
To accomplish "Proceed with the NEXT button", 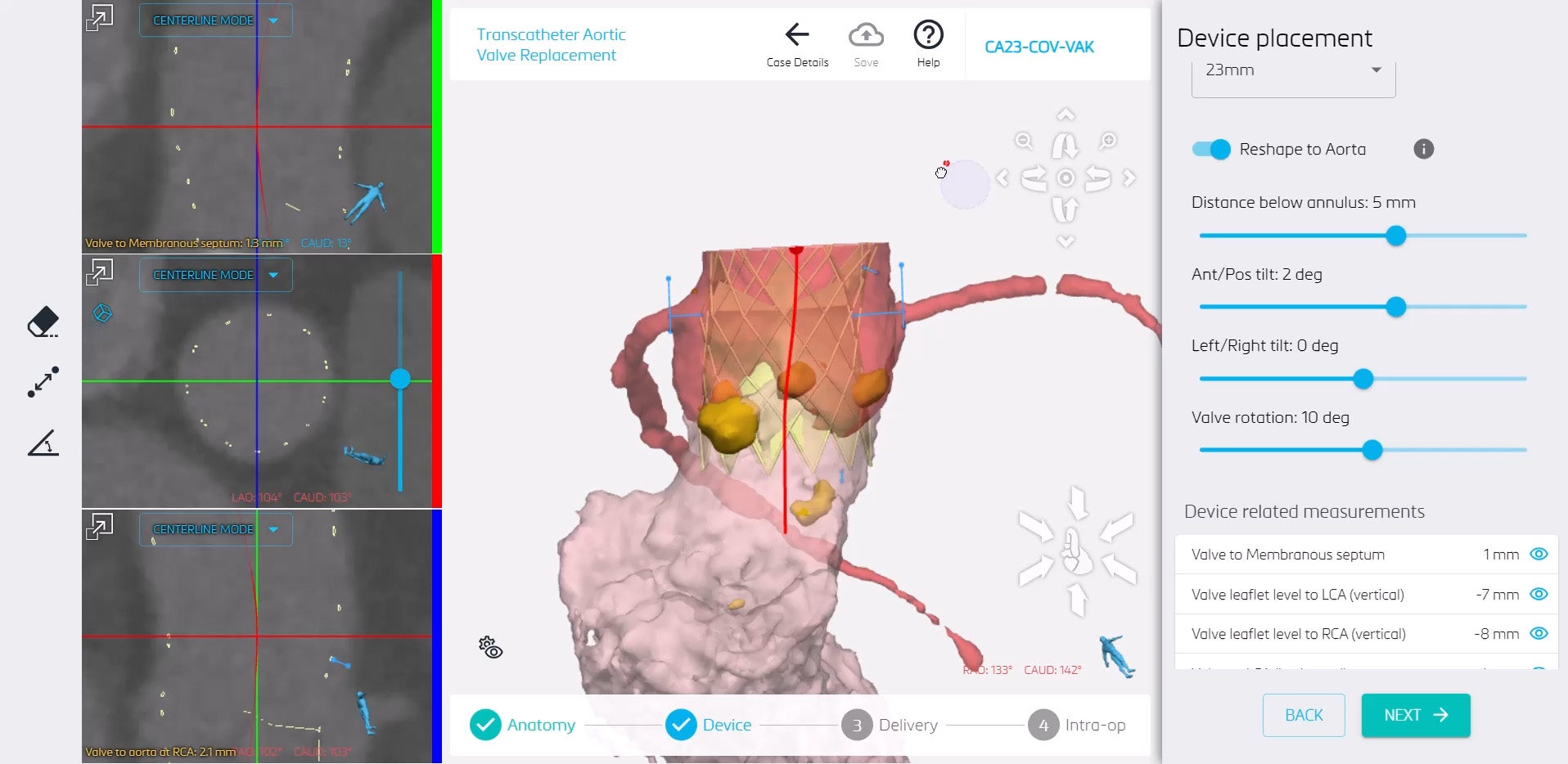I will [x=1415, y=714].
